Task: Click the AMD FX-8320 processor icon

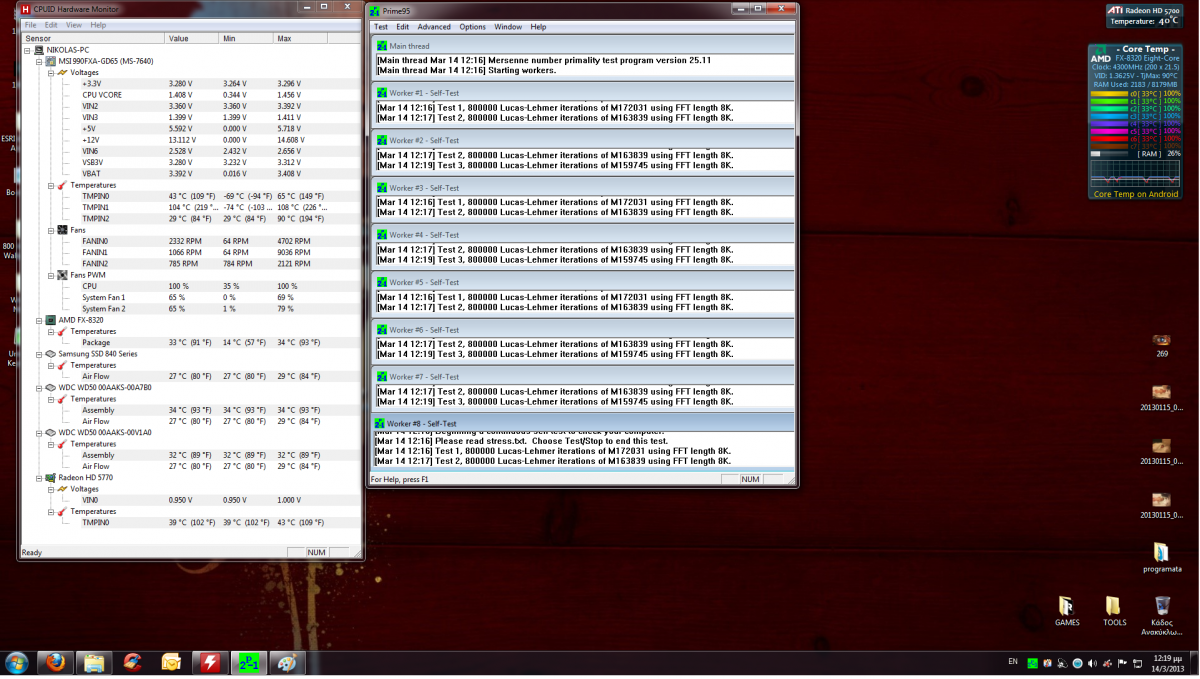Action: click(51, 320)
